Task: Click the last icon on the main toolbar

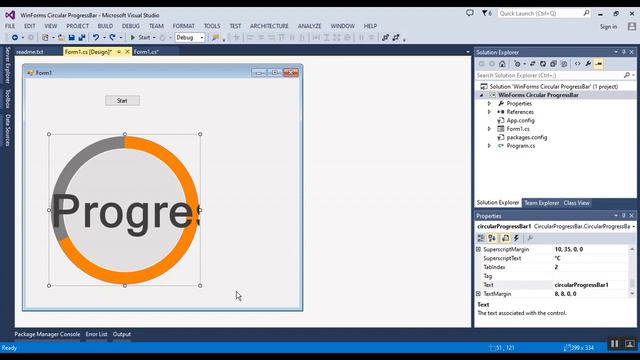Action: pyautogui.click(x=396, y=38)
